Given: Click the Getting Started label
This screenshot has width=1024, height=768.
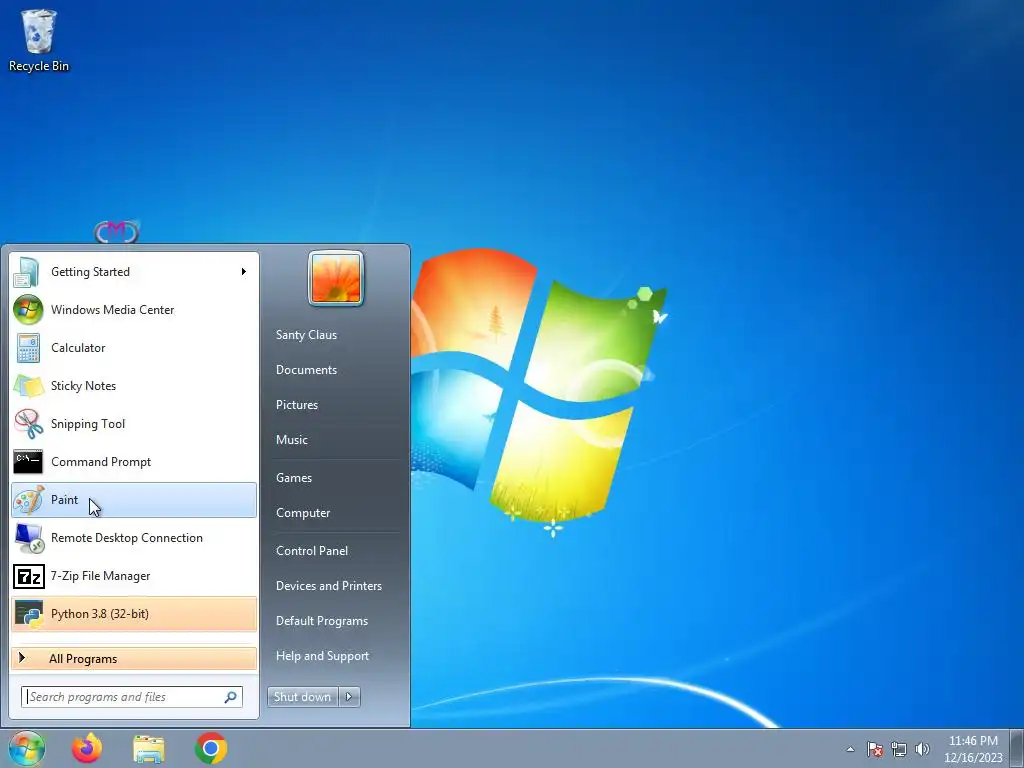Looking at the screenshot, I should point(90,272).
